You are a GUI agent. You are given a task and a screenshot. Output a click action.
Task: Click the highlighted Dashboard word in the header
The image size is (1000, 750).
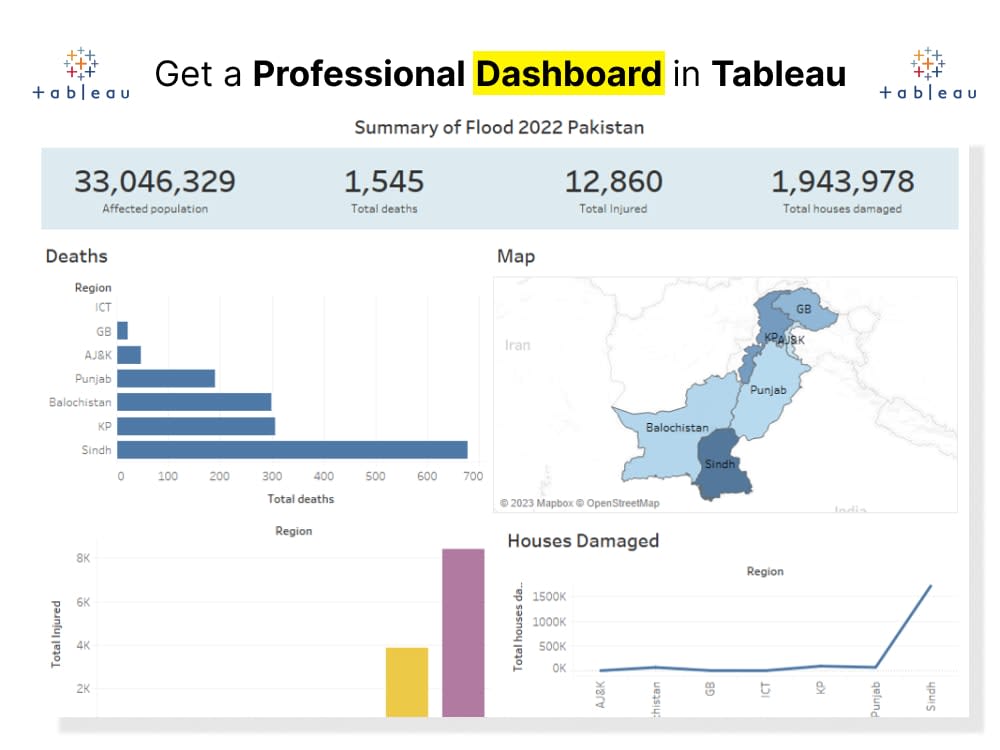pyautogui.click(x=570, y=73)
